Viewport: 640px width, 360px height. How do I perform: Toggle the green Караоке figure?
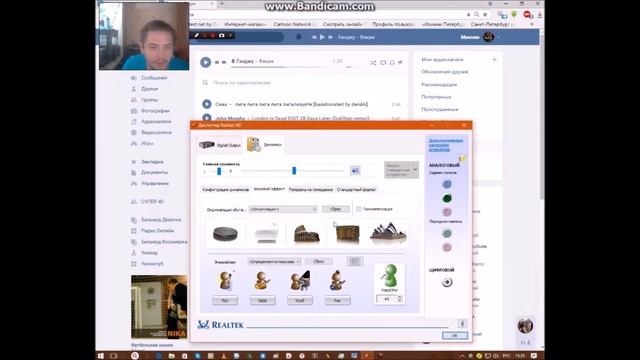click(x=389, y=276)
